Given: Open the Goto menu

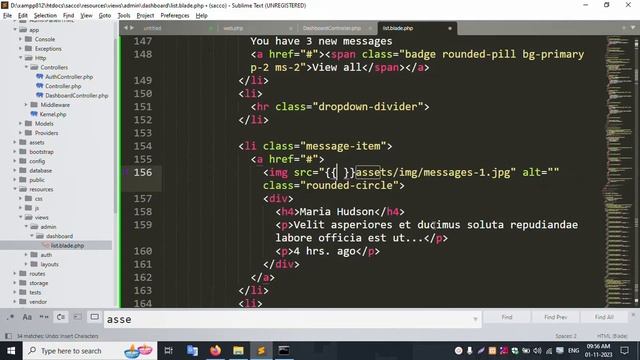Looking at the screenshot, I should pos(105,16).
